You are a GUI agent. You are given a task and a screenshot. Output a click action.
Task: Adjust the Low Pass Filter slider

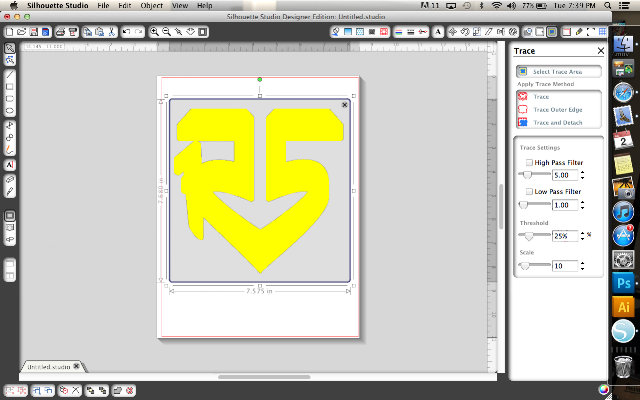[x=524, y=205]
